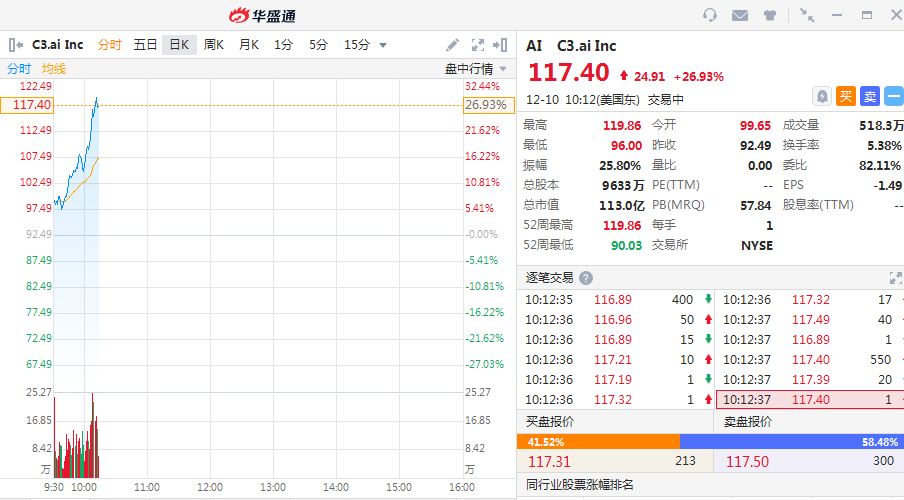Viewport: 904px width, 500px height.
Task: Click the shrink window arrows icon
Action: (x=807, y=15)
